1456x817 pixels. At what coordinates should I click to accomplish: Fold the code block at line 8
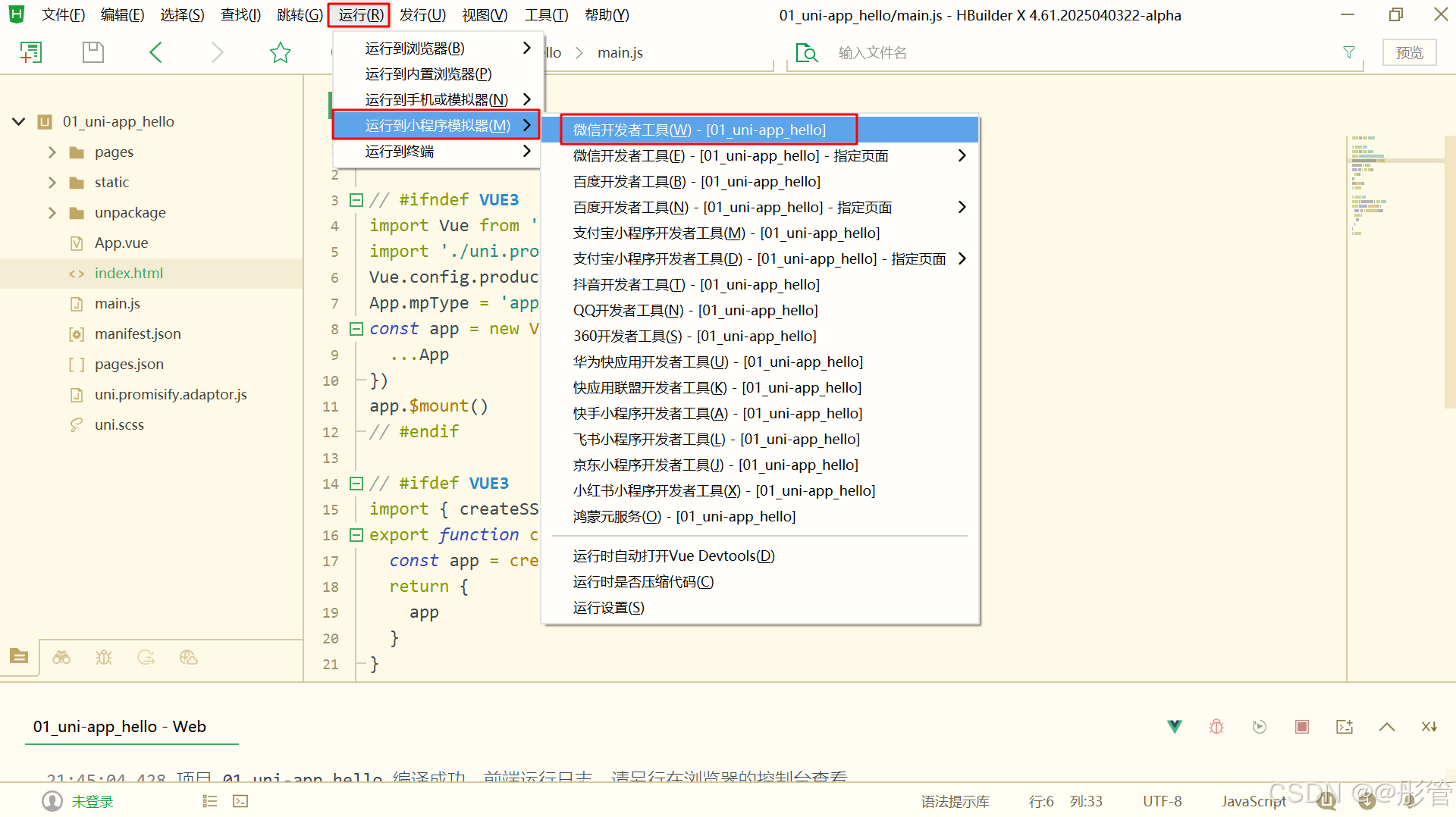(x=356, y=329)
